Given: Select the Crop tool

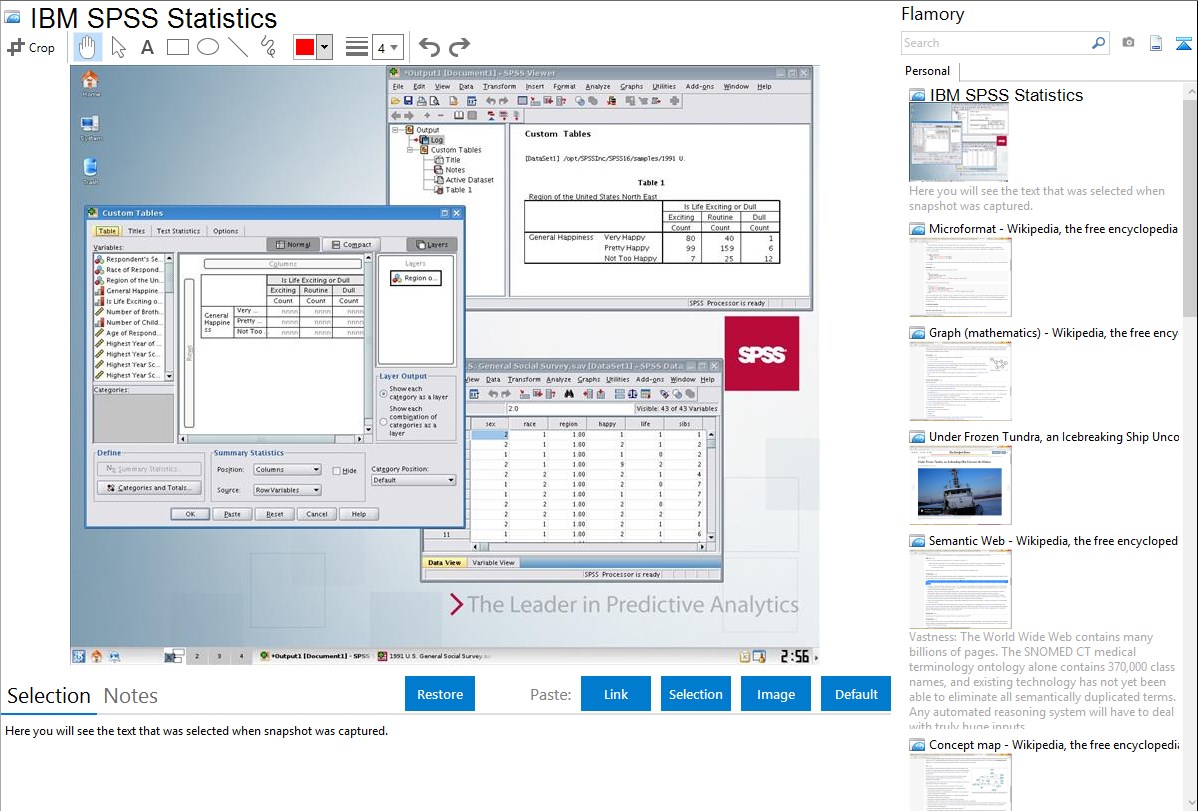Looking at the screenshot, I should pyautogui.click(x=31, y=47).
